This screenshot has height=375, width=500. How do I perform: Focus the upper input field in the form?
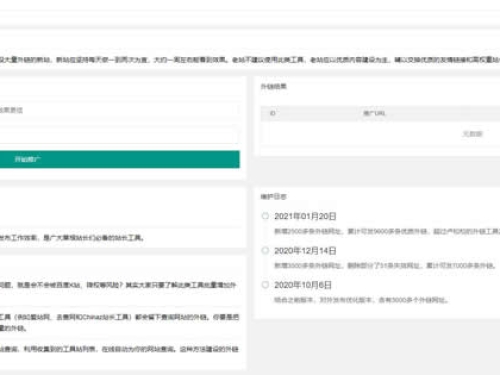pos(119,110)
